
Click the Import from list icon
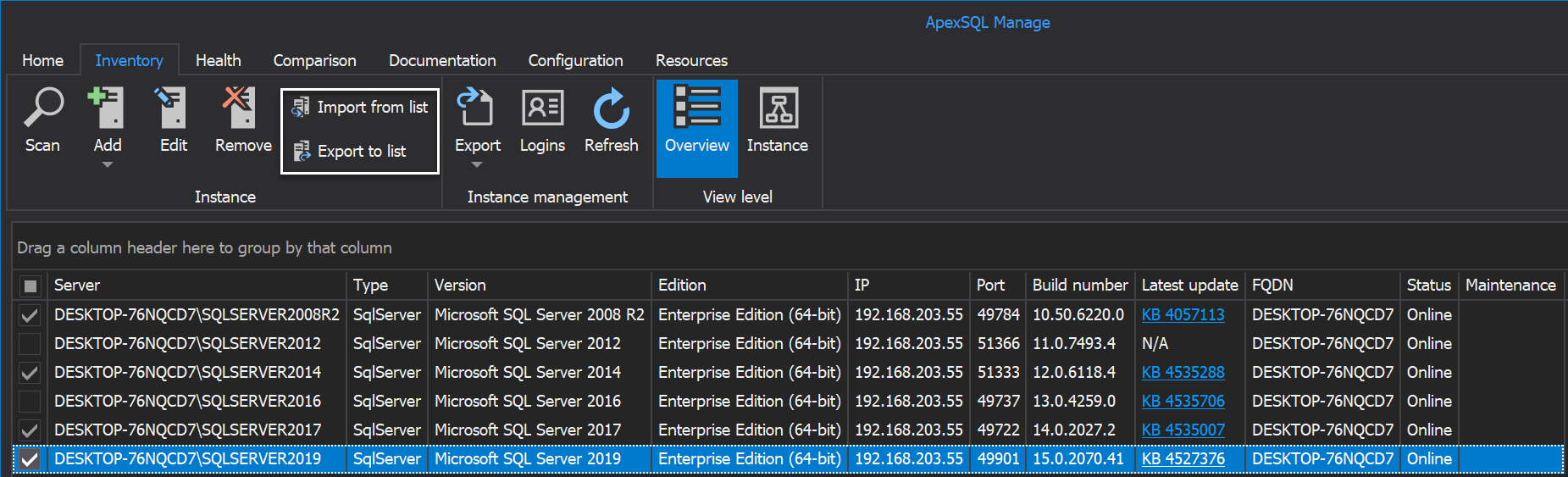(x=300, y=107)
